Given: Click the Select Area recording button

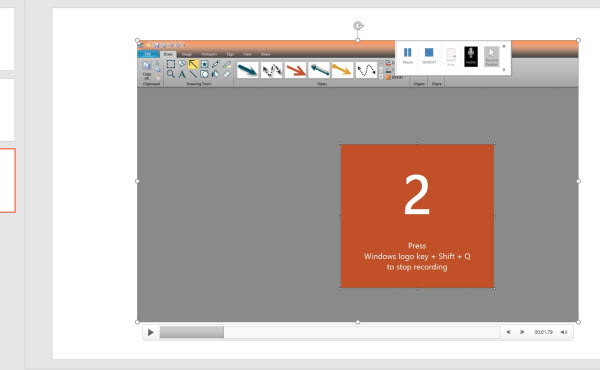Looking at the screenshot, I should point(451,57).
